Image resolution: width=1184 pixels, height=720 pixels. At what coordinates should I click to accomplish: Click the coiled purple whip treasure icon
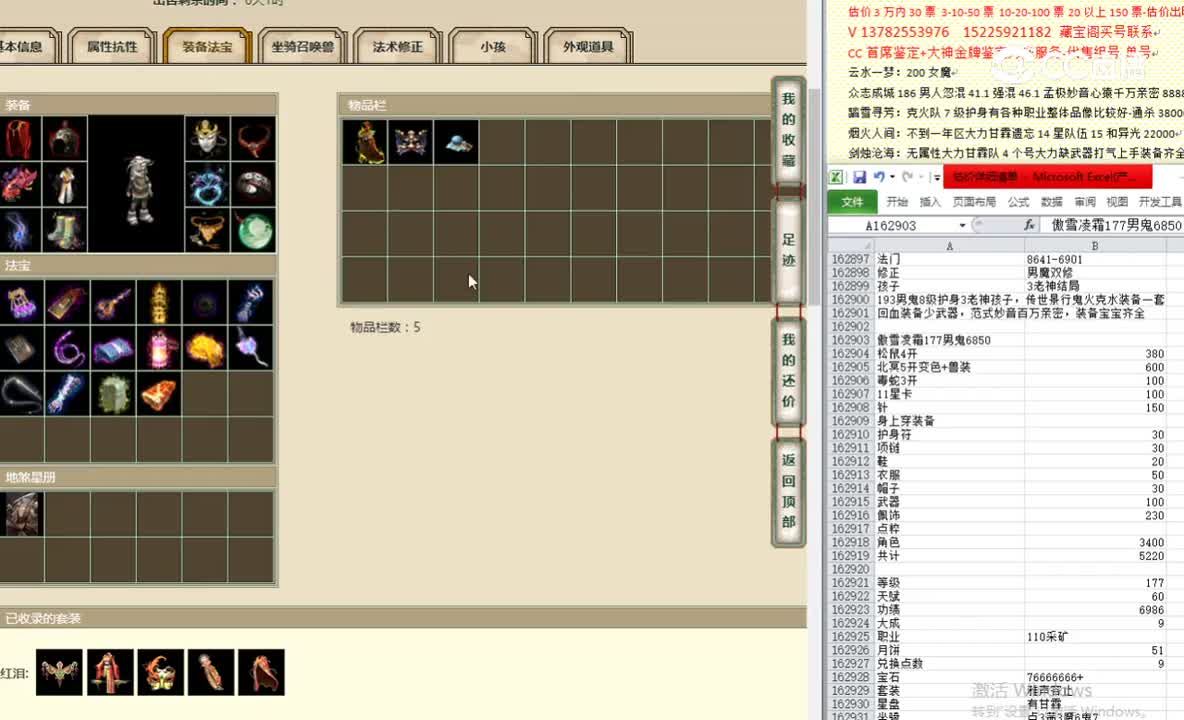[x=67, y=348]
